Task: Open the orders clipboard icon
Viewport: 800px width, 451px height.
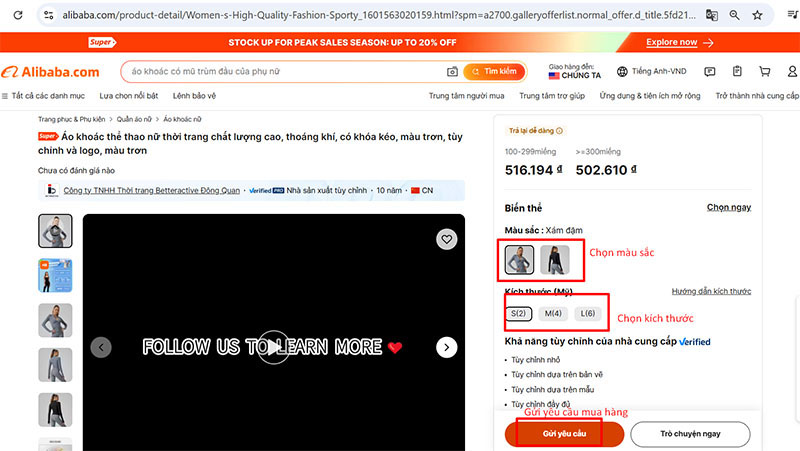Action: (x=737, y=71)
